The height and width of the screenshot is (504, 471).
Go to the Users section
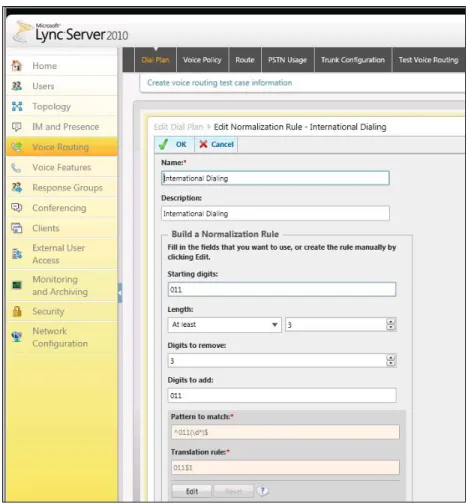(43, 86)
